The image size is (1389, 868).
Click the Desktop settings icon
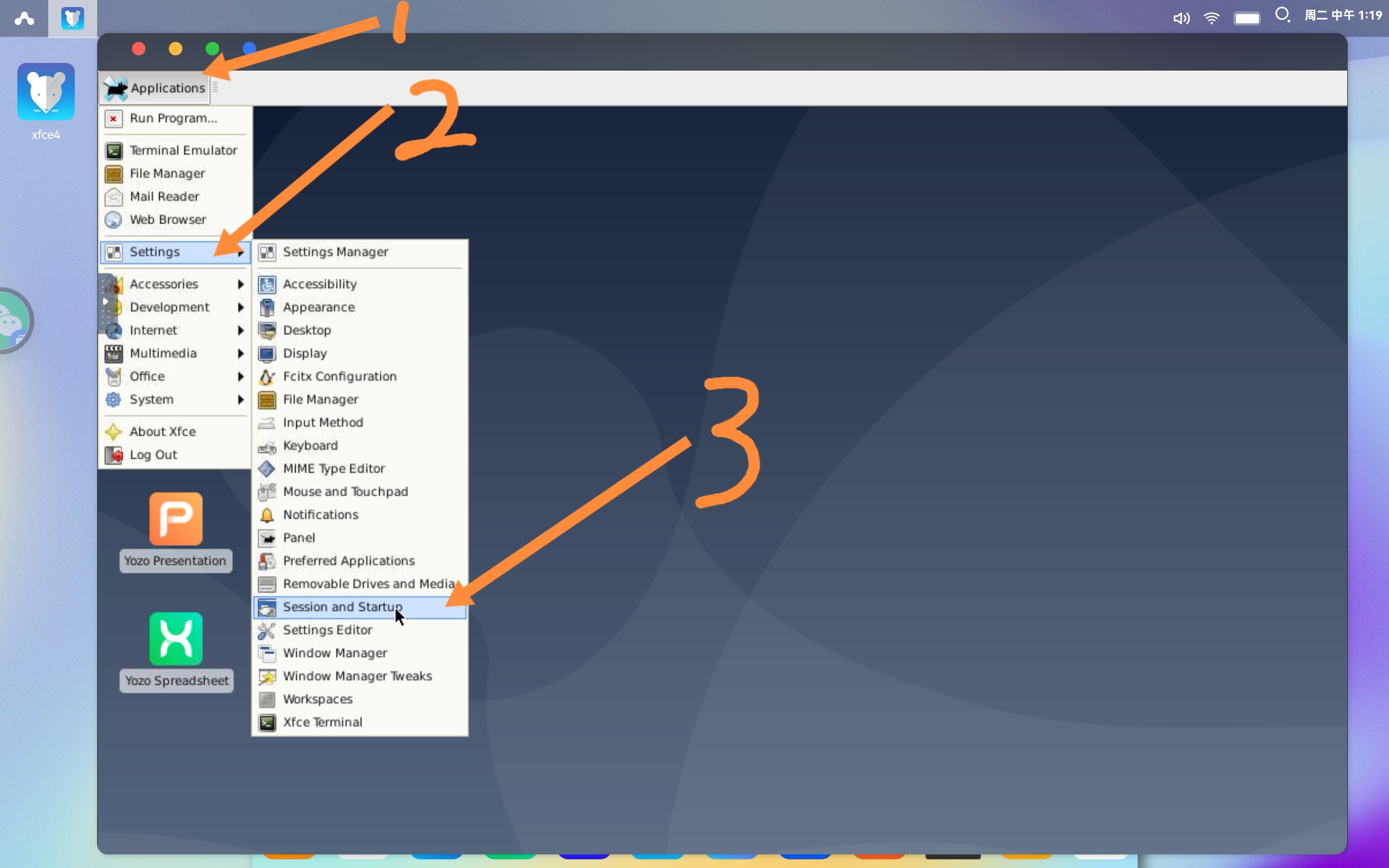(x=267, y=330)
